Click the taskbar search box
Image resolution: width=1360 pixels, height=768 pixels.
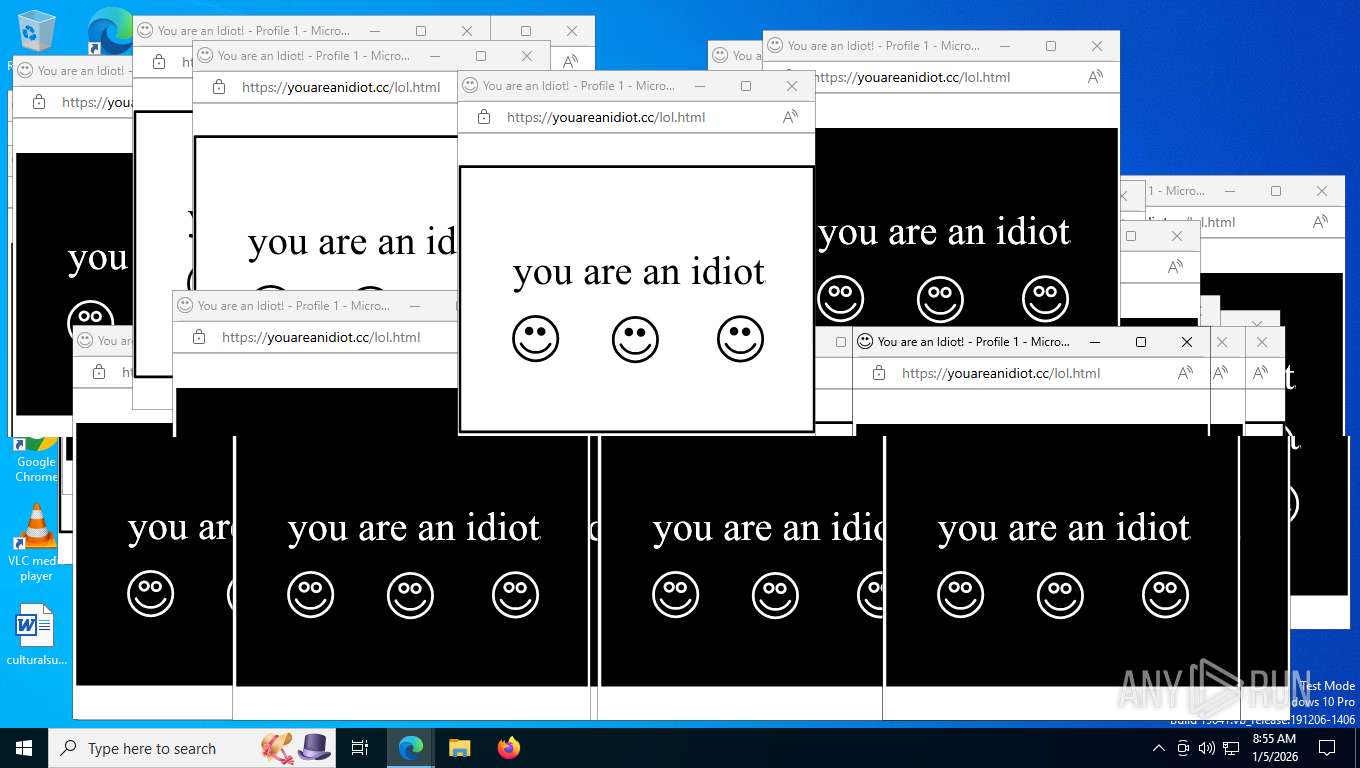194,748
